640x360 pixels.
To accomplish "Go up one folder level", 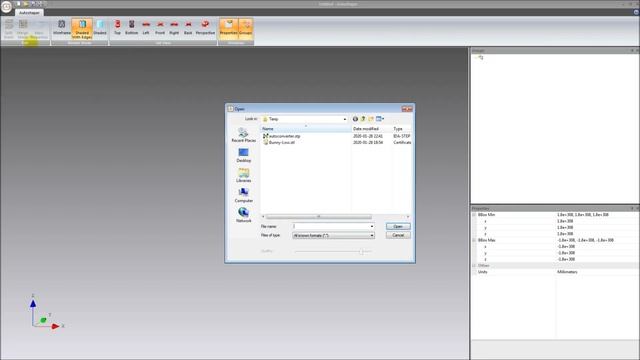I will click(363, 119).
